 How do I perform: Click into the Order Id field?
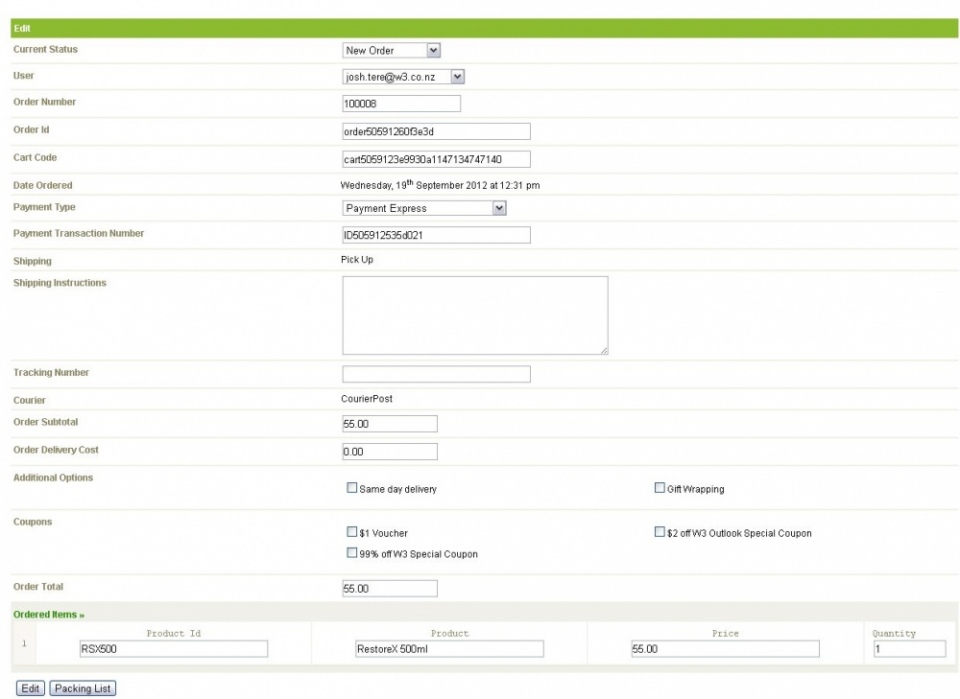coord(437,132)
